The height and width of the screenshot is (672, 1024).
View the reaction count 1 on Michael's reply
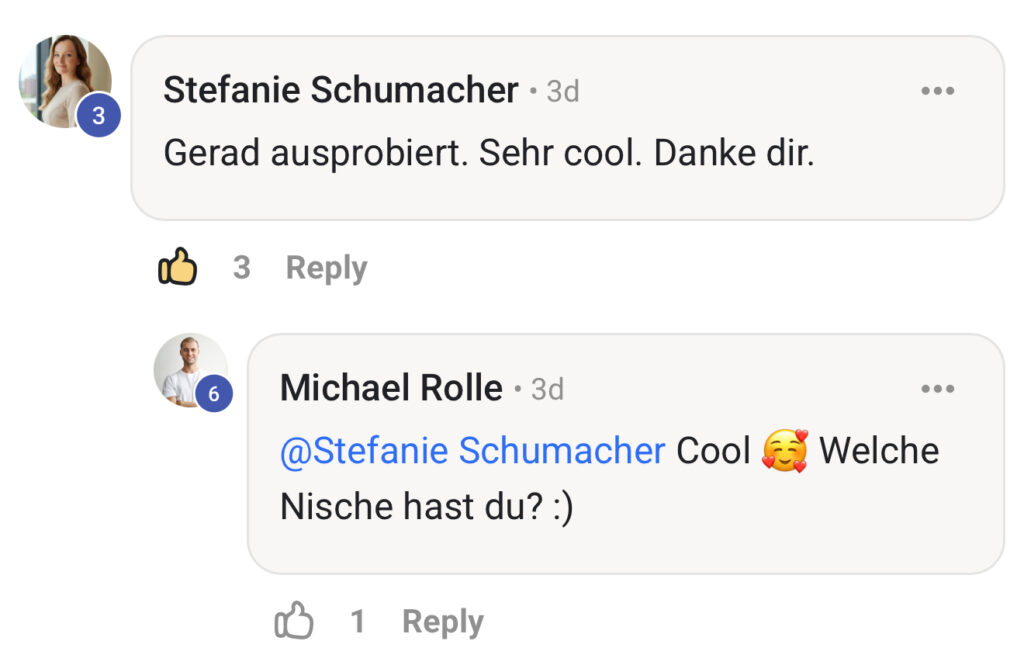(x=359, y=620)
